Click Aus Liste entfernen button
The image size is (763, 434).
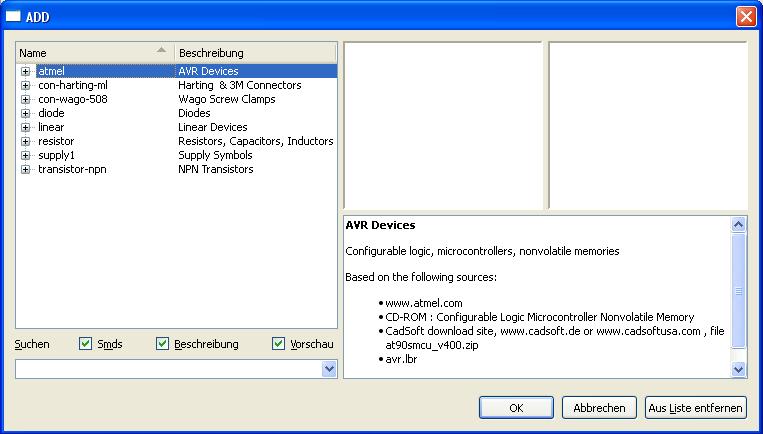click(x=695, y=408)
